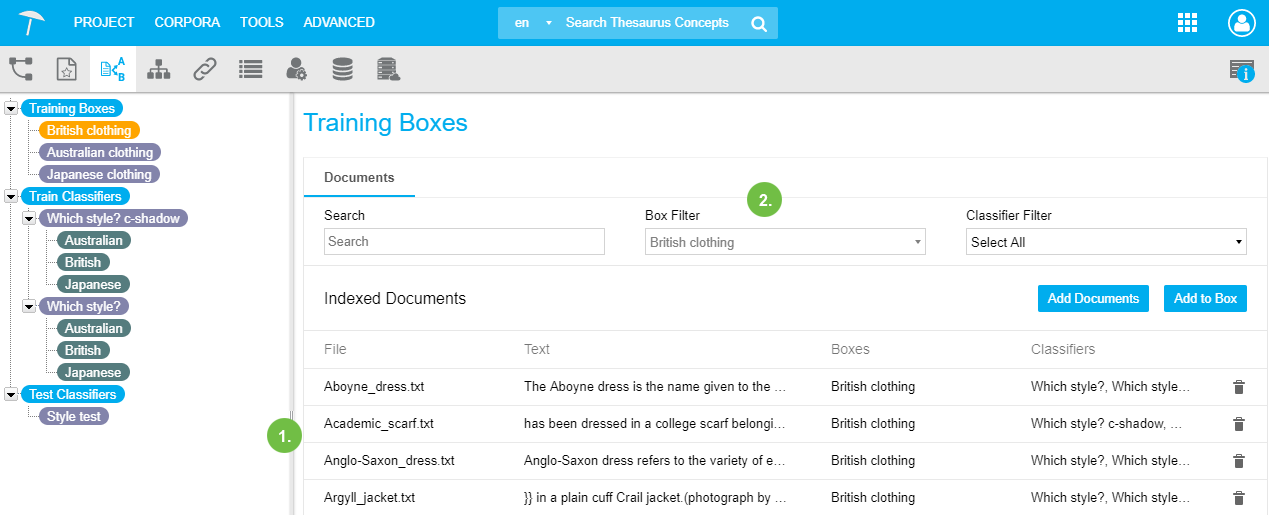Screen dimensions: 1269x515
Task: Open the database stack toolbar icon
Action: pos(342,68)
